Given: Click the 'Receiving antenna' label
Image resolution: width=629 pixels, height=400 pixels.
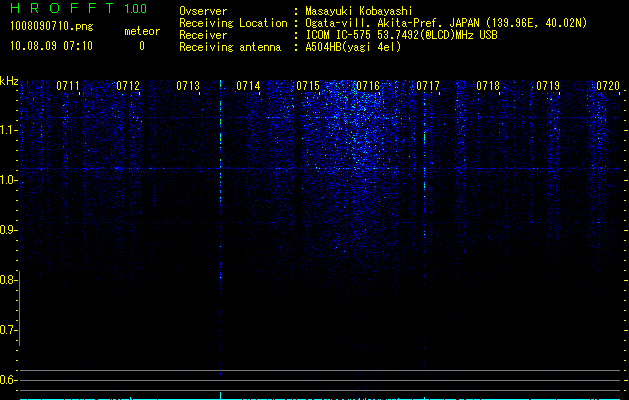Looking at the screenshot, I should pos(230,47).
